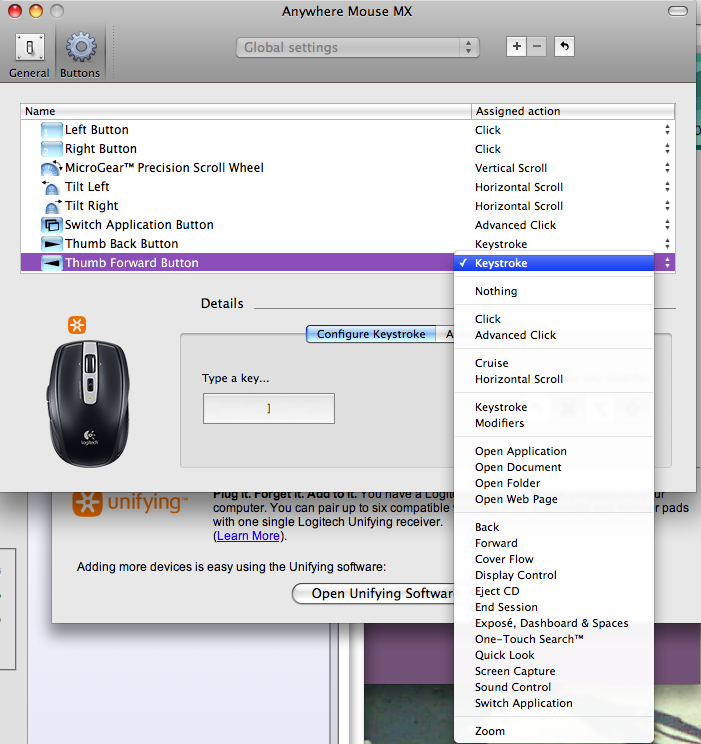The image size is (701, 744).
Task: Select the Switch Application Button row
Action: pyautogui.click(x=347, y=224)
